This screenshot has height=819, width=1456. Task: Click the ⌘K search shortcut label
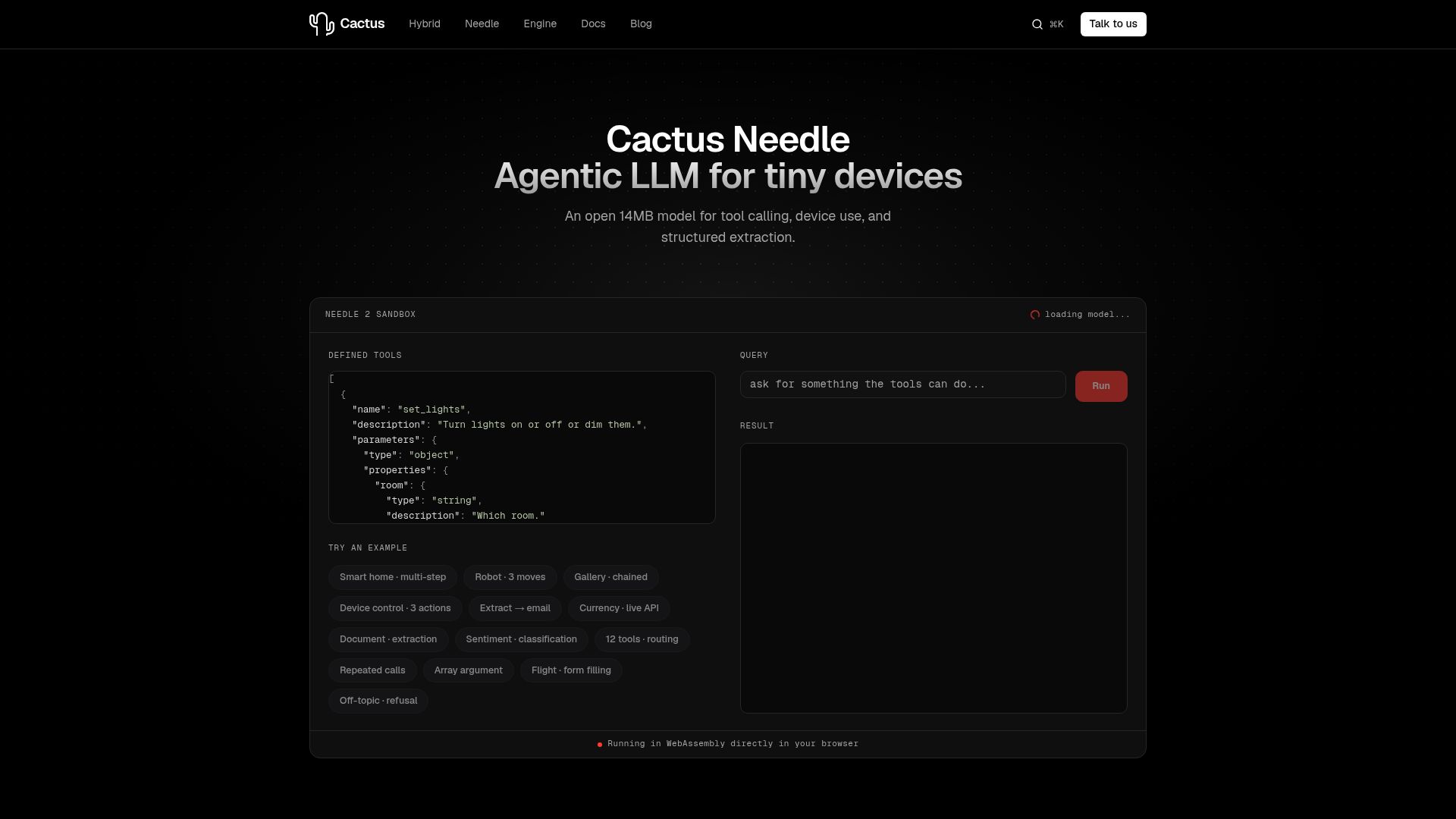[x=1056, y=25]
